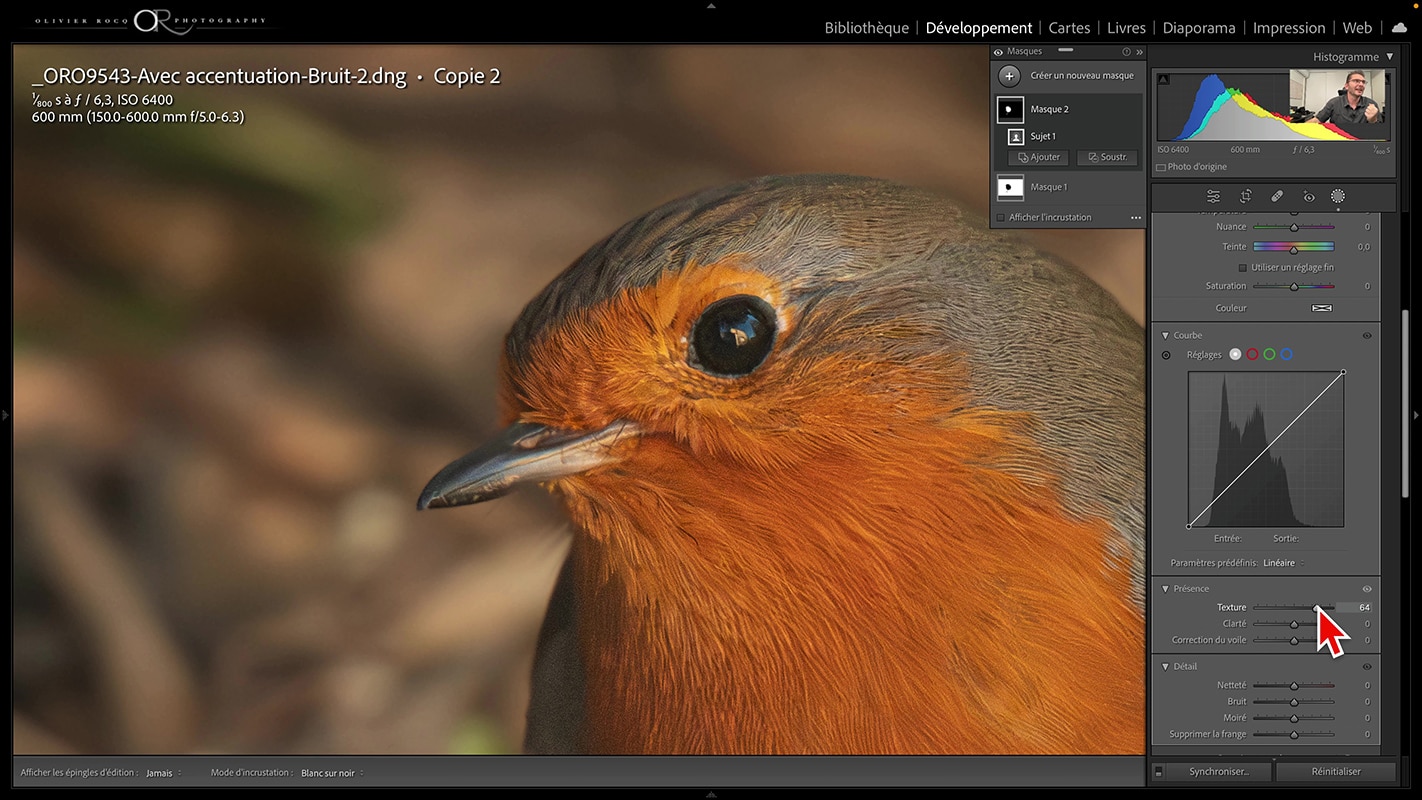Click the Saturation slider handle
This screenshot has width=1422, height=800.
pos(1293,287)
